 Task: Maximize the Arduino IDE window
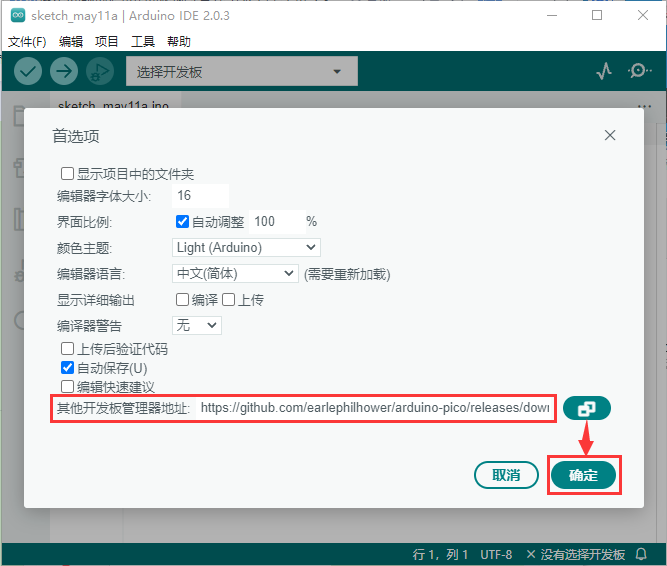[597, 16]
